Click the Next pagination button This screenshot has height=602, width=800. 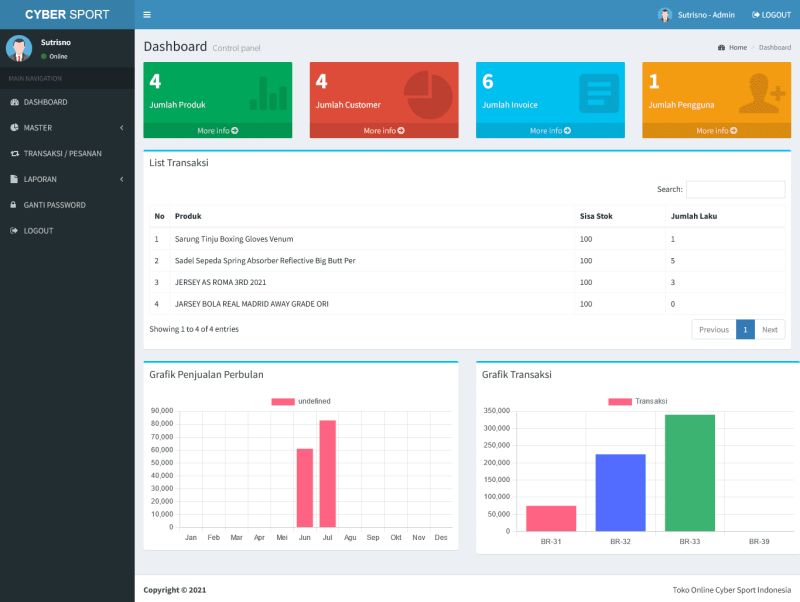point(770,330)
